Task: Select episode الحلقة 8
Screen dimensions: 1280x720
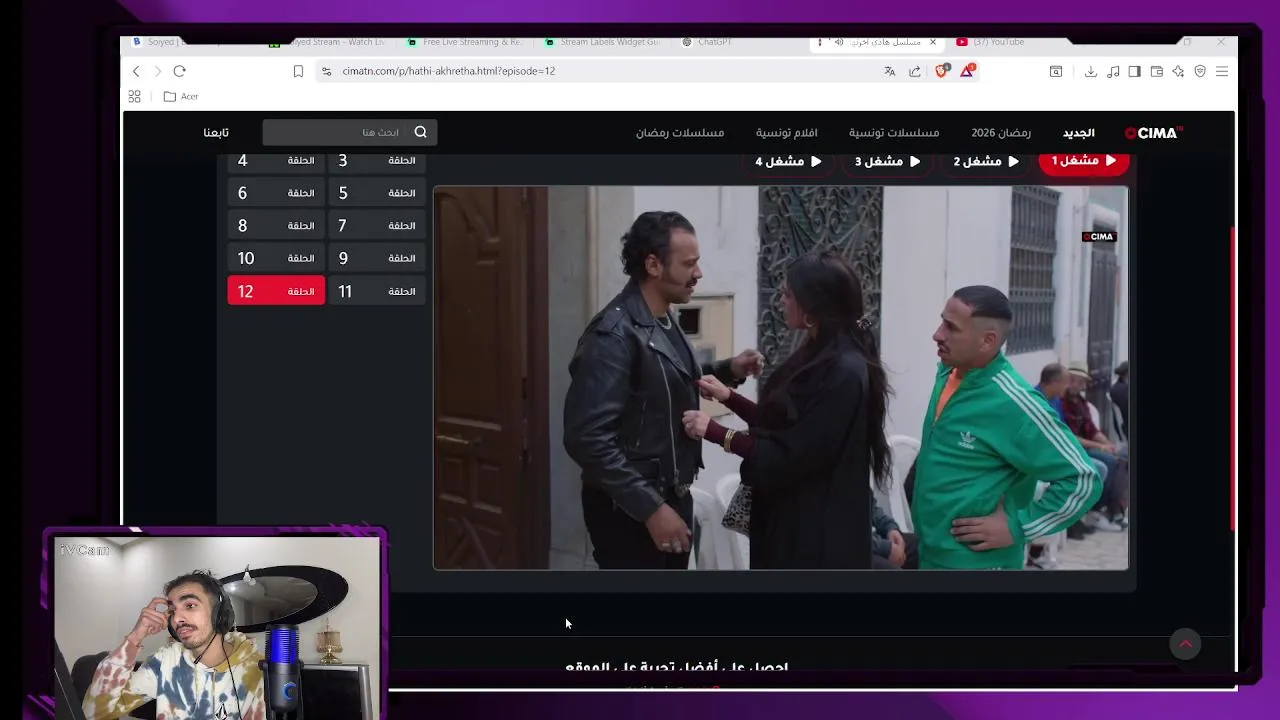Action: (276, 226)
